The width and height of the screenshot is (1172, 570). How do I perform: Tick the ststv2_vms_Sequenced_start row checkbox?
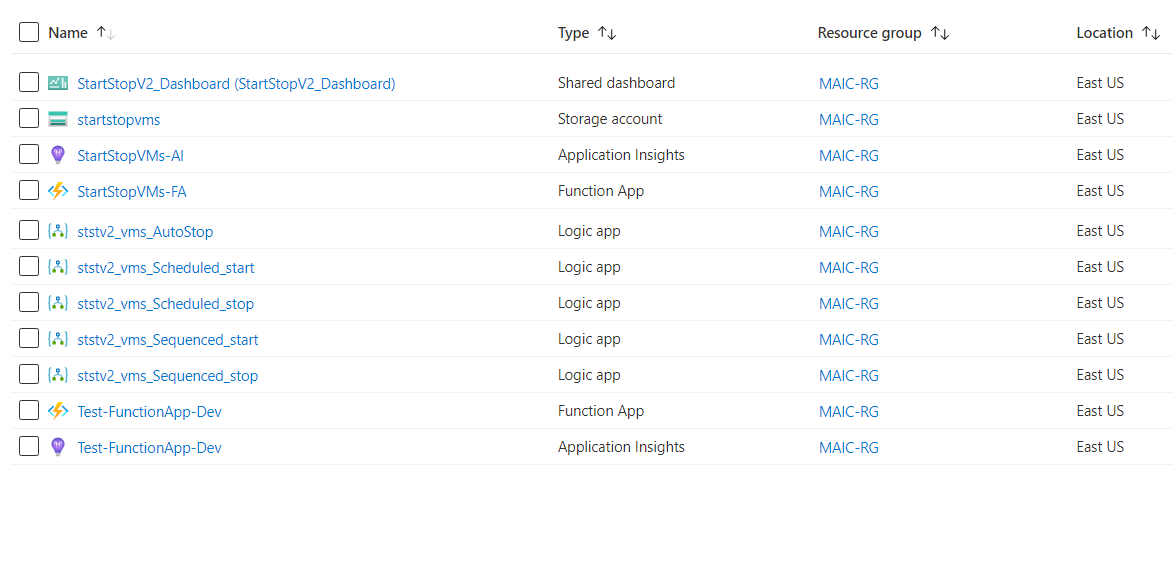point(29,338)
